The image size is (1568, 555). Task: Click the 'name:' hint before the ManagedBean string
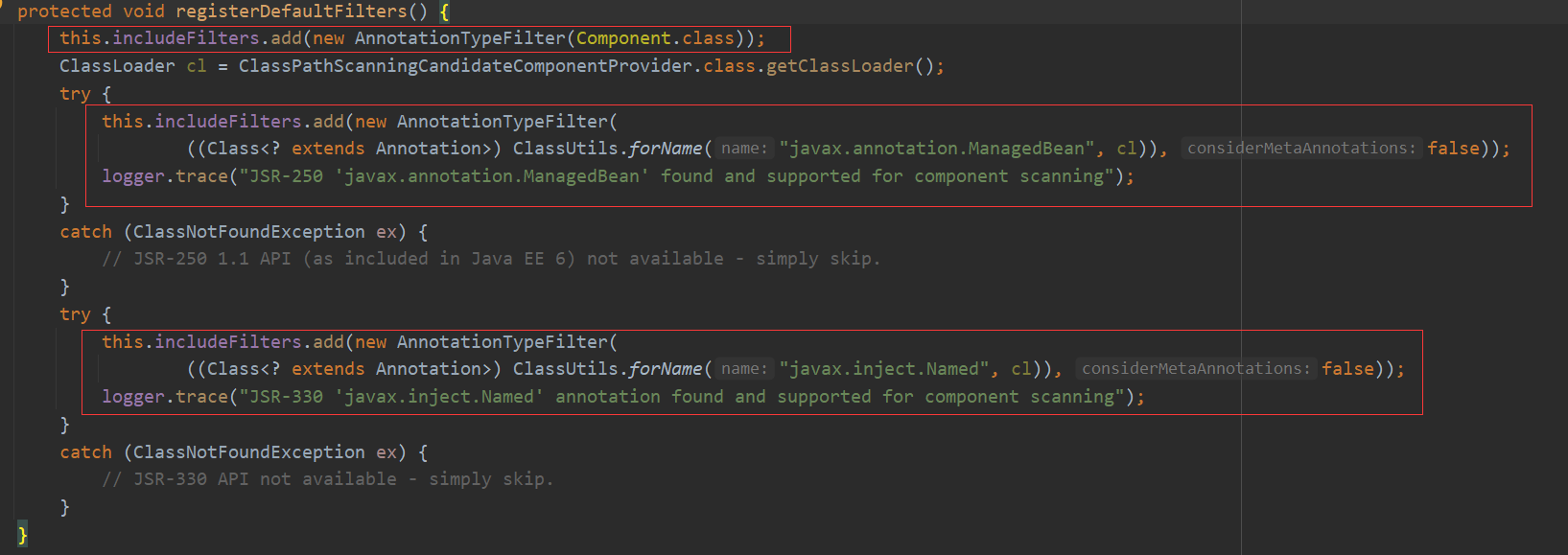tap(744, 149)
